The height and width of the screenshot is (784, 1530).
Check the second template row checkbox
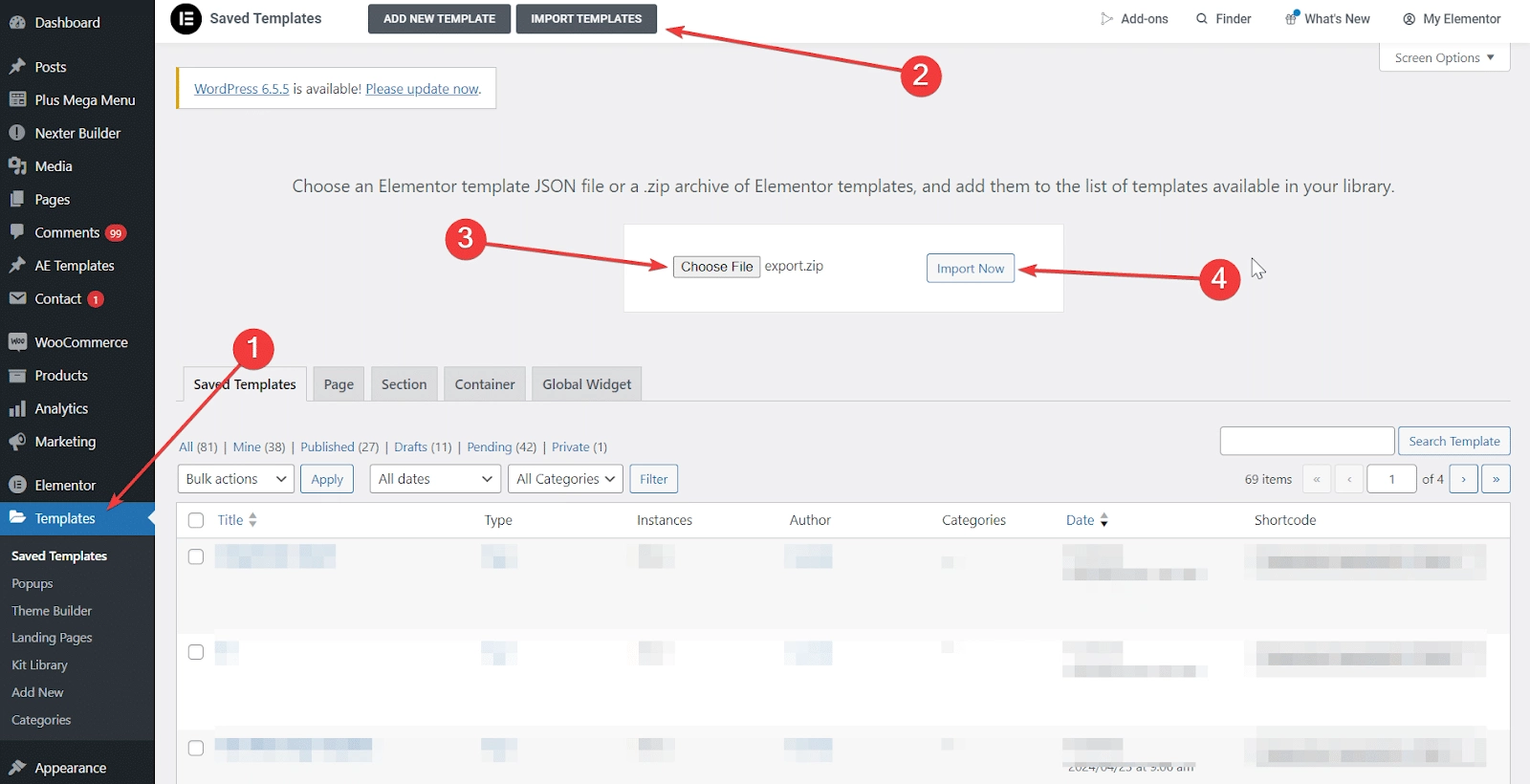pyautogui.click(x=196, y=652)
